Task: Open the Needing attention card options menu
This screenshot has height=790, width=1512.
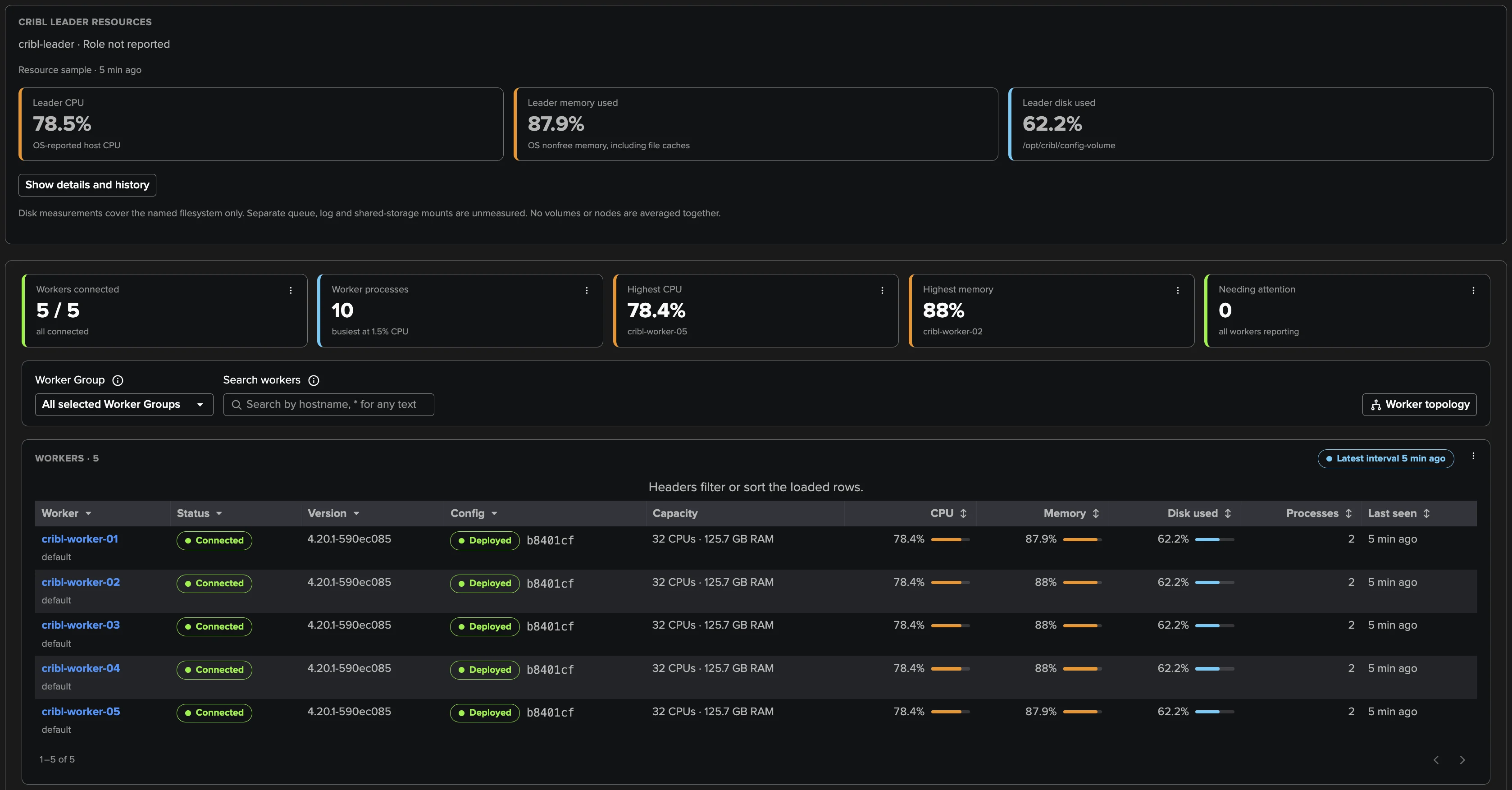Action: (1473, 290)
